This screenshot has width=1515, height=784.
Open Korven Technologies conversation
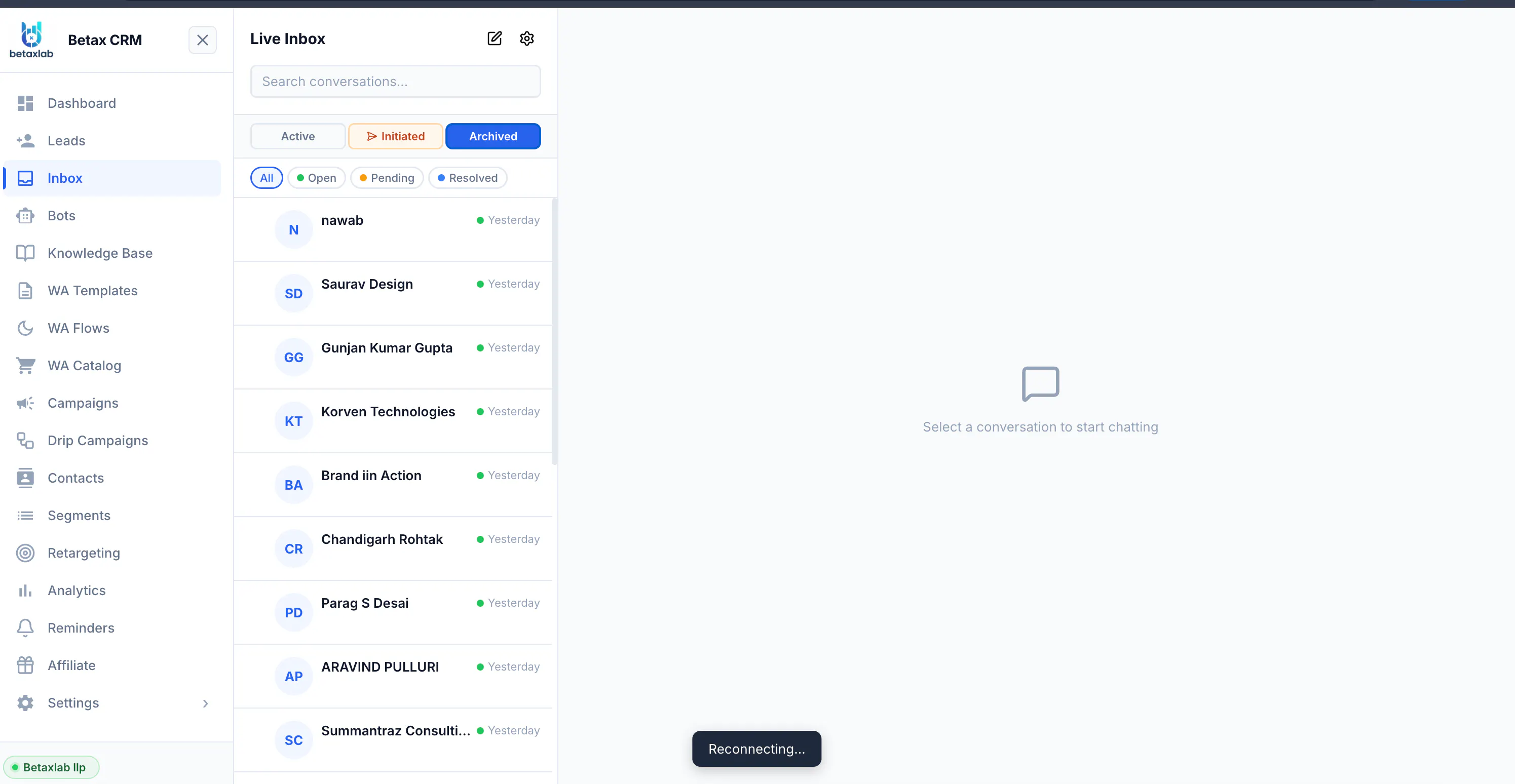[x=393, y=421]
